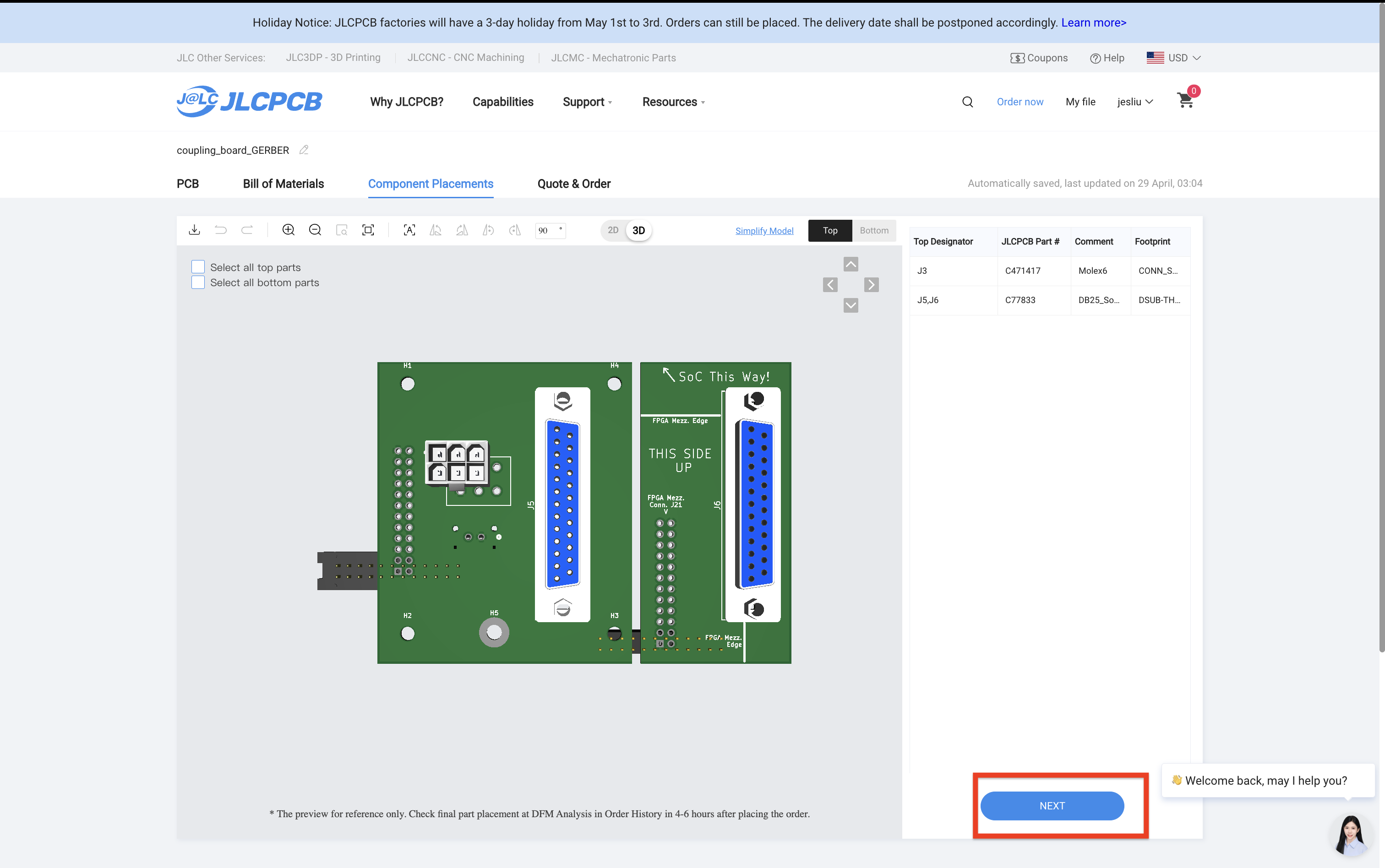
Task: Click the Welcome back chat bubble
Action: coord(1267,780)
